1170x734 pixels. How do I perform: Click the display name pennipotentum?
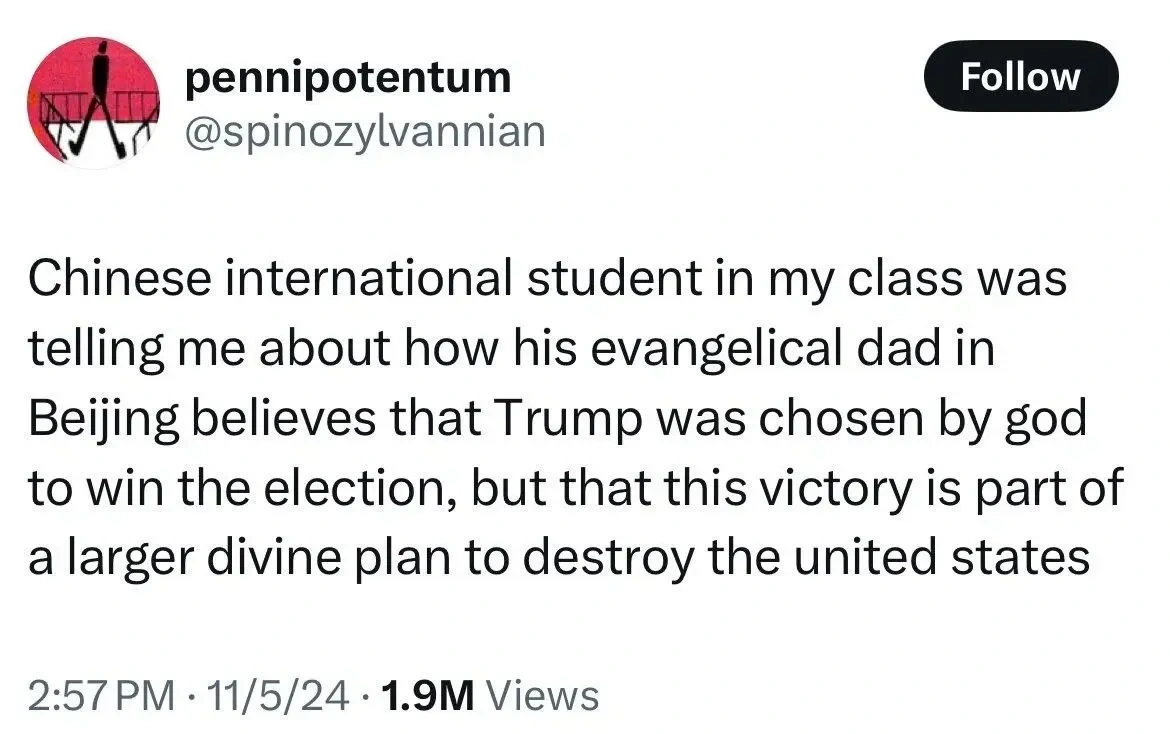(x=349, y=77)
